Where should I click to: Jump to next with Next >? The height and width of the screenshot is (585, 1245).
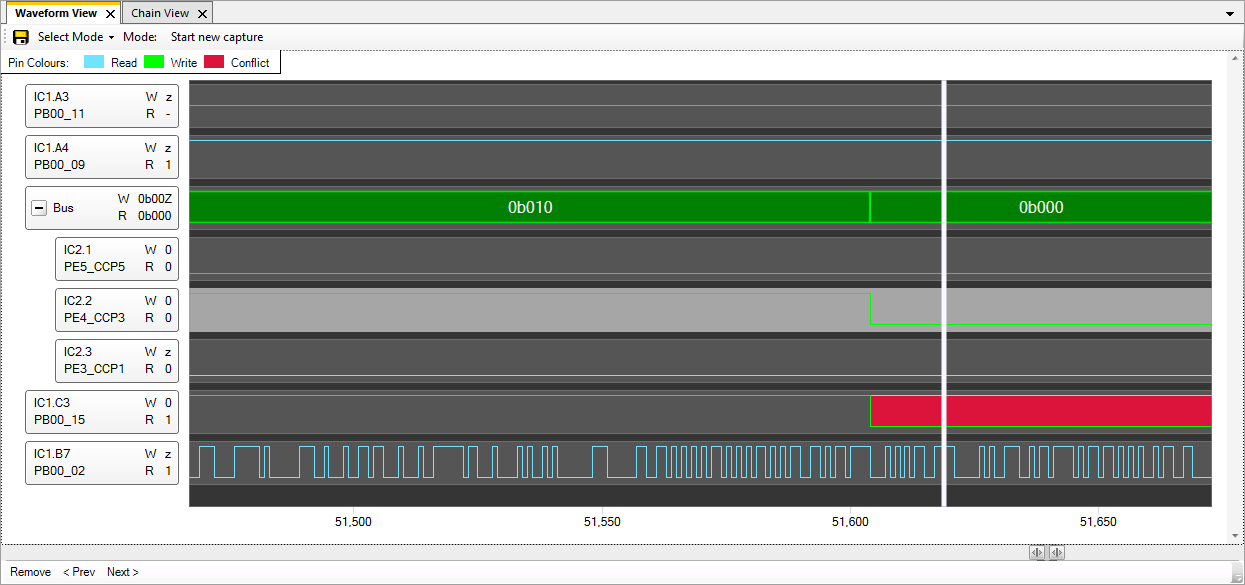(123, 572)
